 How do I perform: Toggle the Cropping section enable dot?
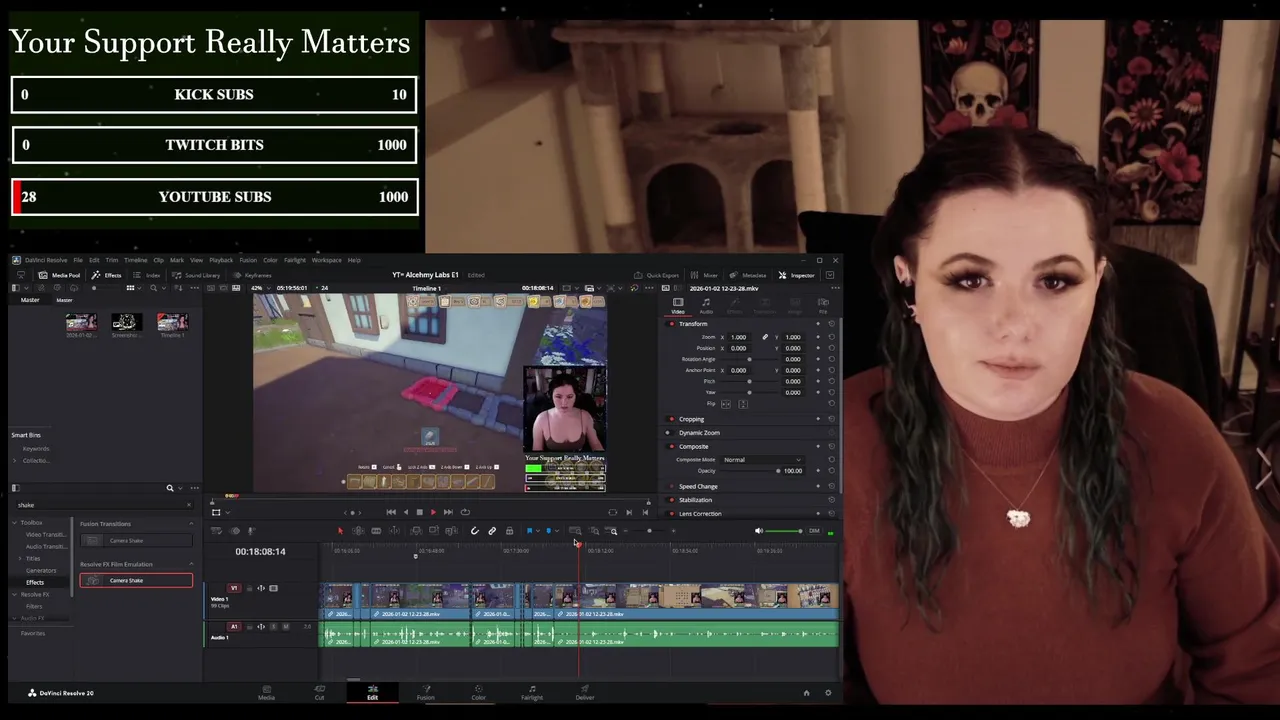coord(671,419)
